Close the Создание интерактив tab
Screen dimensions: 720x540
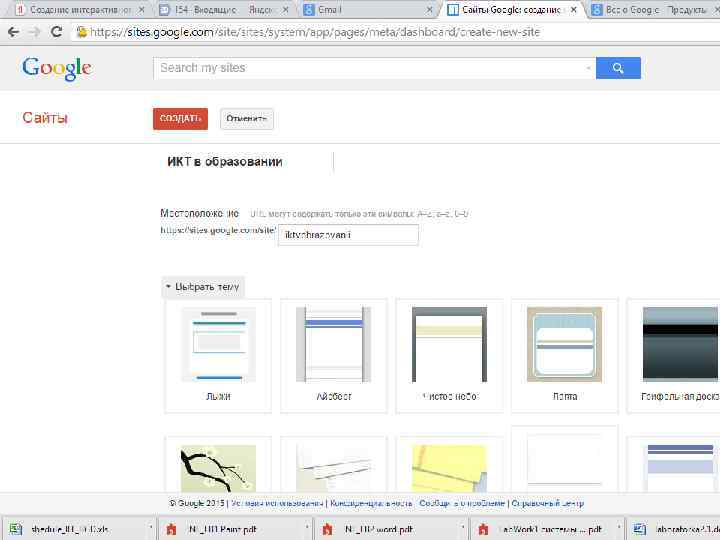[142, 9]
